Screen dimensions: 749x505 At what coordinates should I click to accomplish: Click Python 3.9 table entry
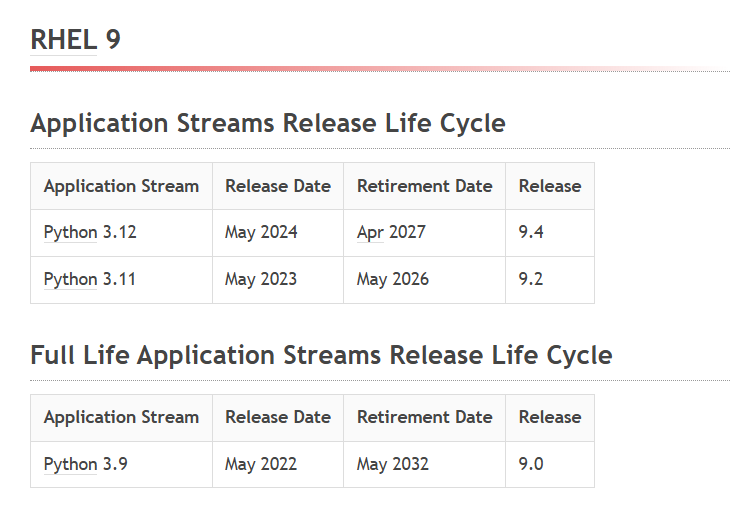tap(86, 464)
